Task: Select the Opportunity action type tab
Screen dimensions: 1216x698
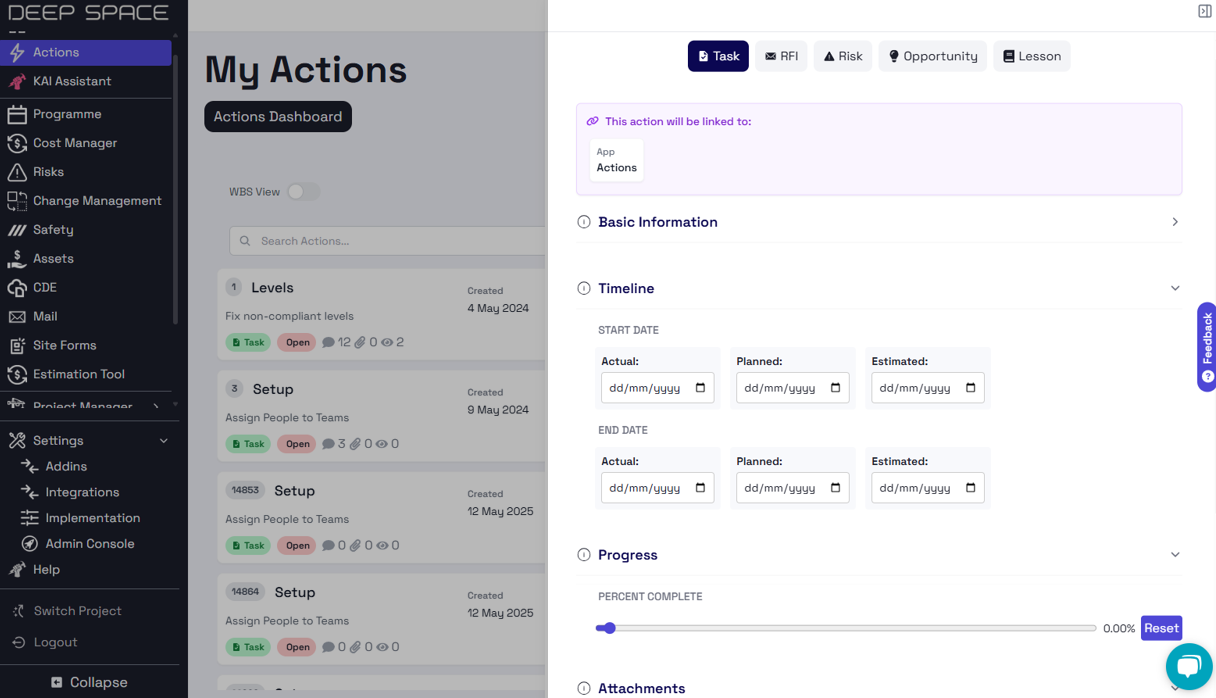Action: [x=933, y=56]
